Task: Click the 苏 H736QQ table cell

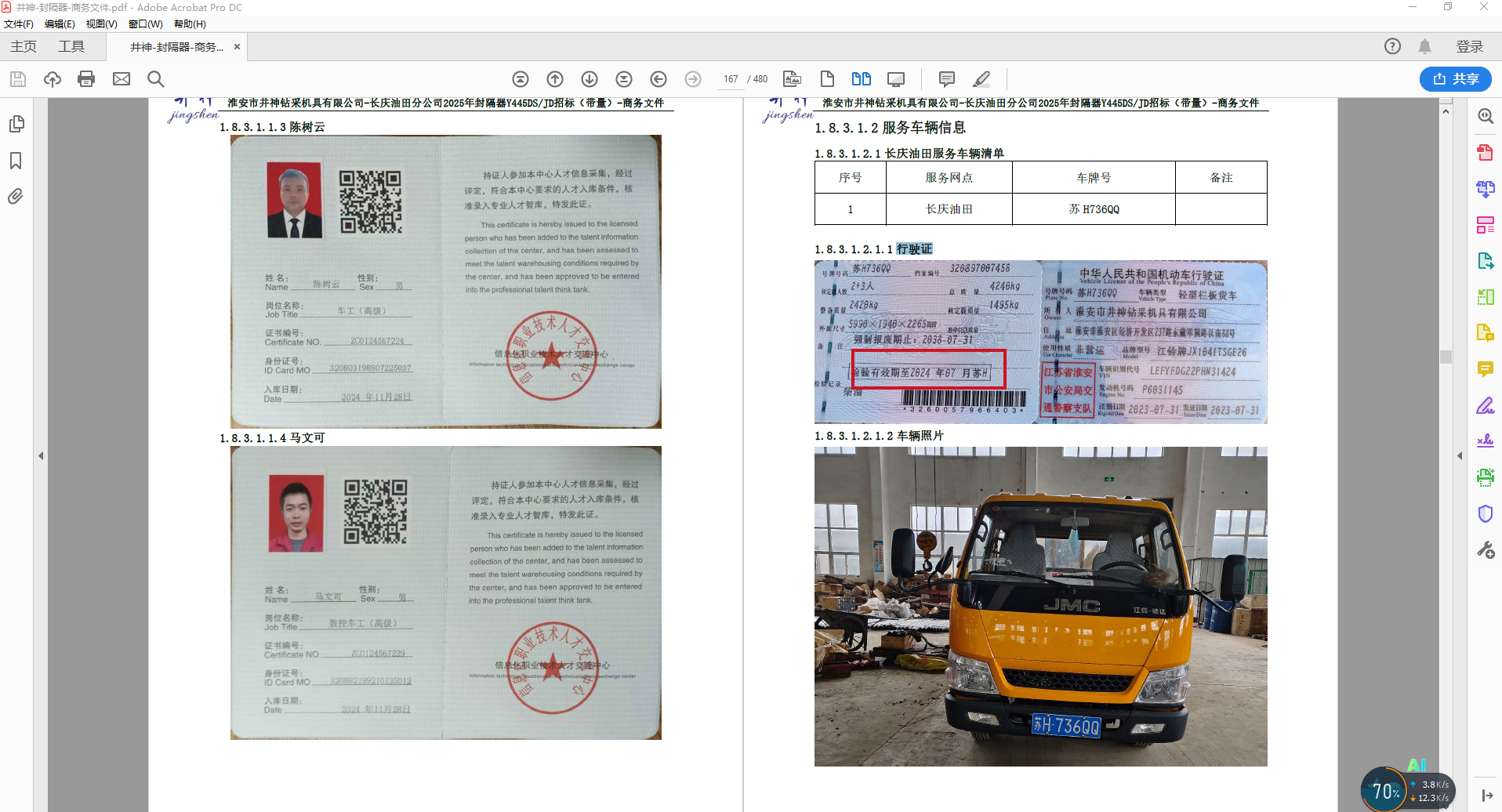Action: click(x=1094, y=209)
